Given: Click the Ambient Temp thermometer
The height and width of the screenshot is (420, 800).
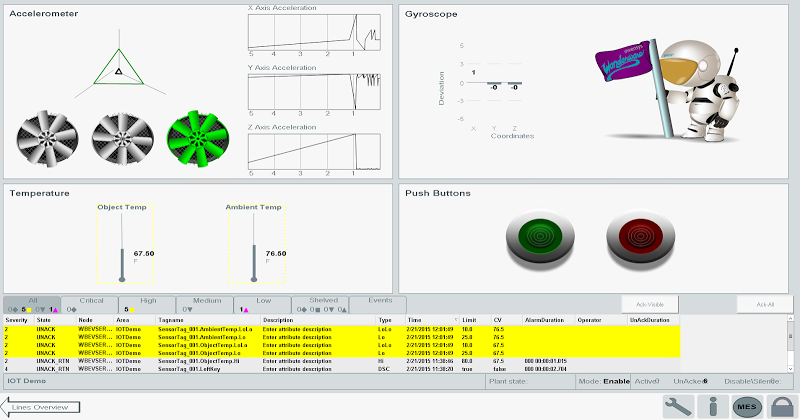Looking at the screenshot, I should [x=254, y=247].
